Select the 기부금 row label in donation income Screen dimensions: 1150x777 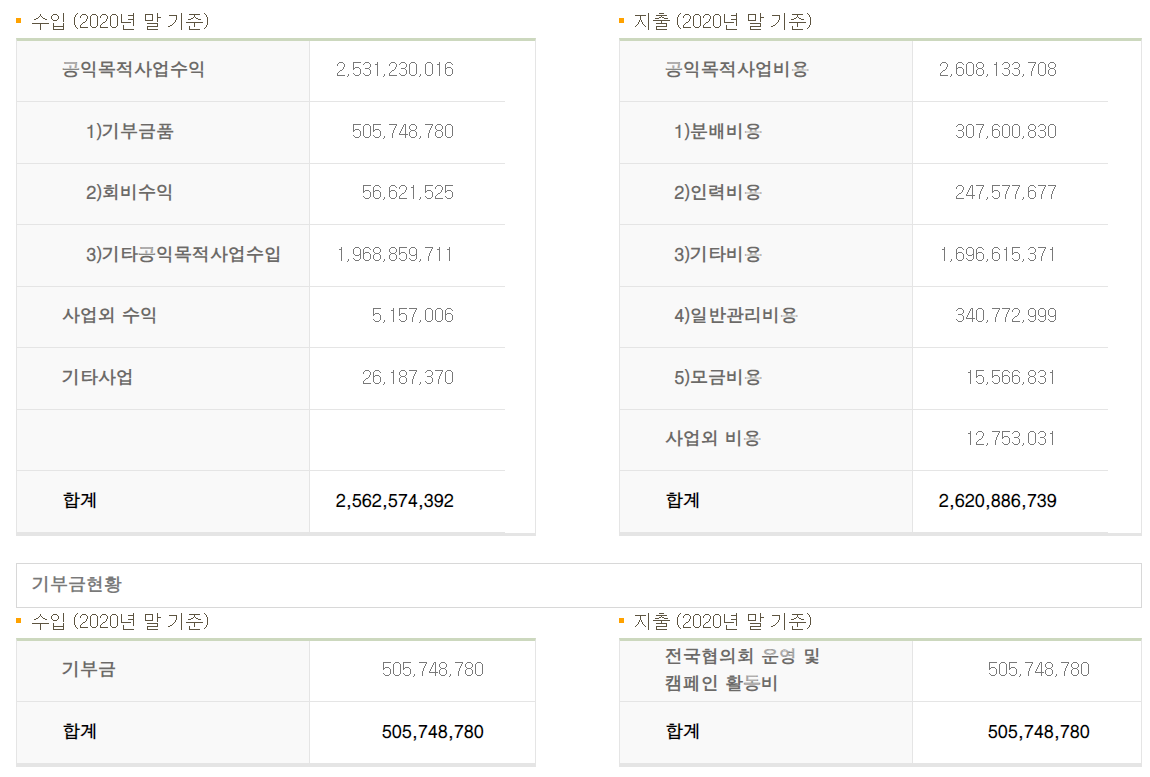88,670
